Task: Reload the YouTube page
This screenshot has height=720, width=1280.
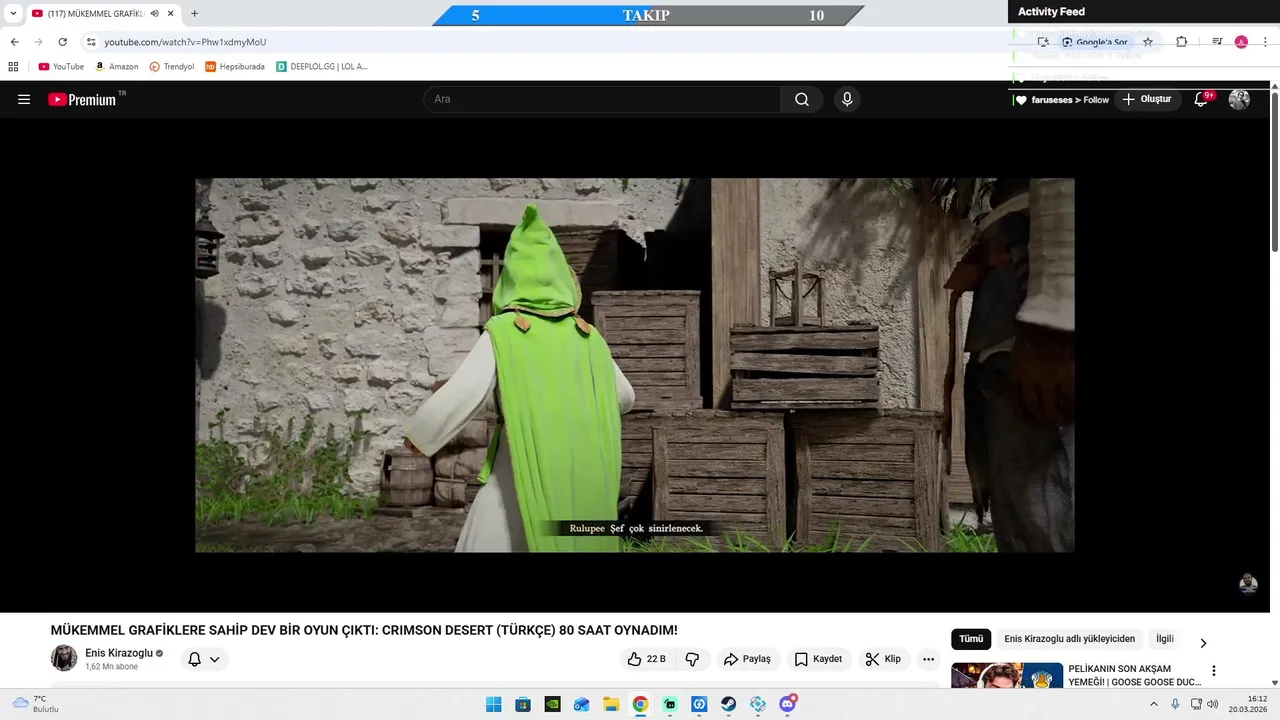Action: click(62, 42)
